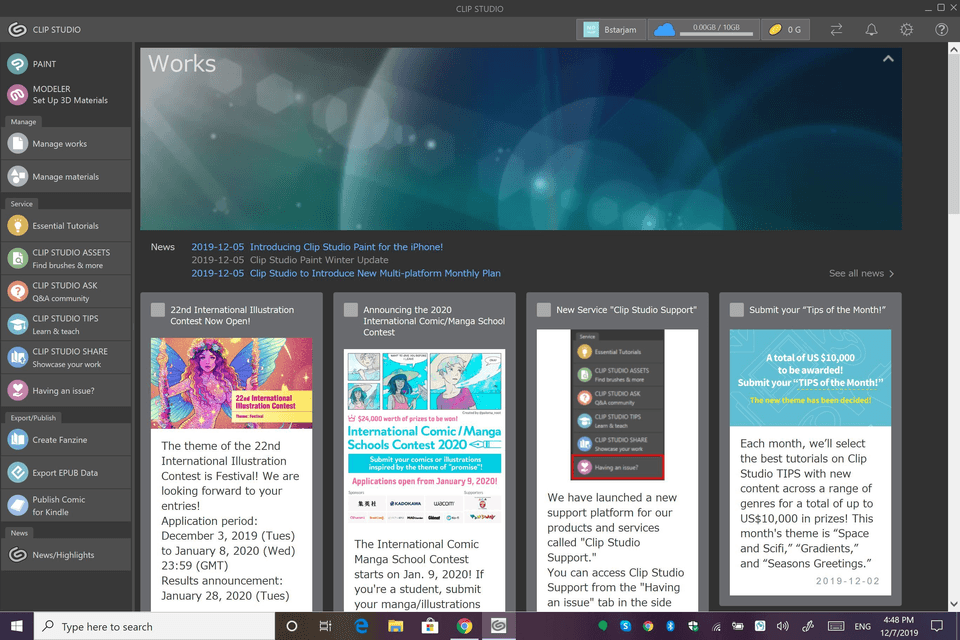960x640 pixels.
Task: Open settings with the gear icon
Action: 906,30
